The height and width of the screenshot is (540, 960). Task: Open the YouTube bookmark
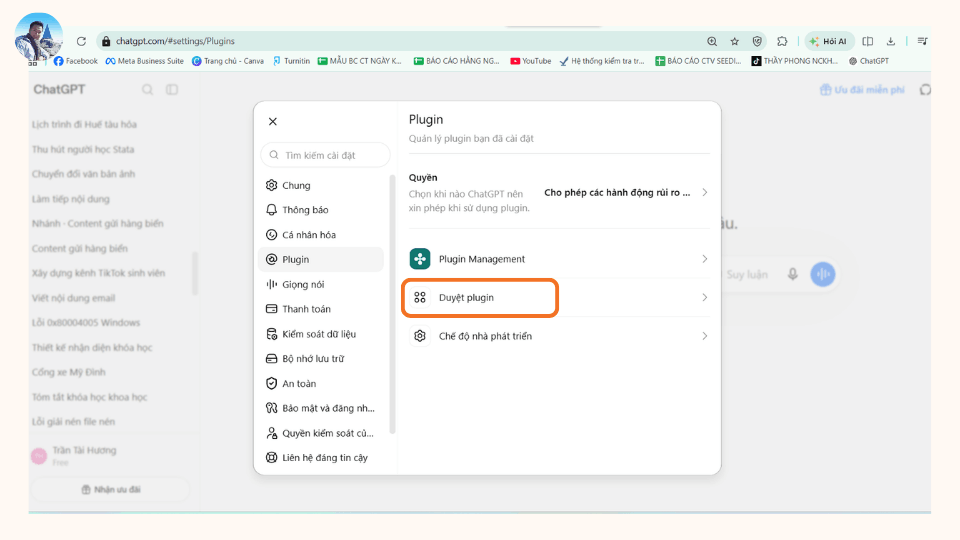(x=531, y=61)
